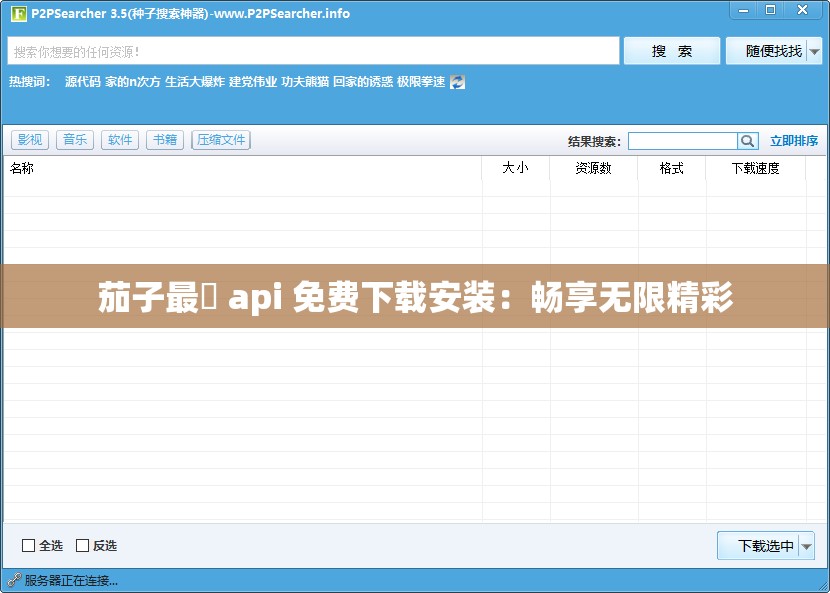The height and width of the screenshot is (593, 830).
Task: Filter results by 影视
Action: 30,140
